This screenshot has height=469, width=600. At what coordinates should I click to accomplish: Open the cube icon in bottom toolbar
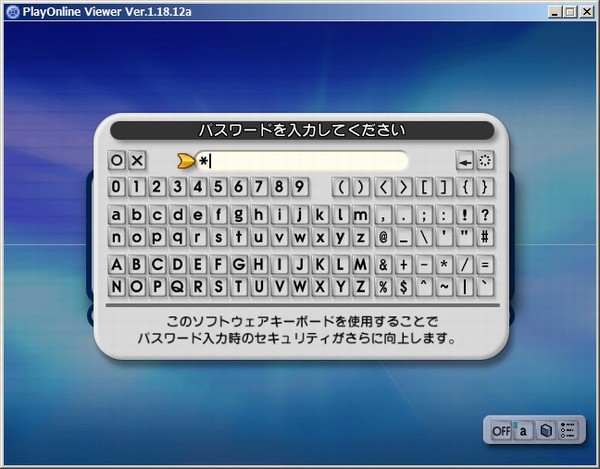[546, 431]
